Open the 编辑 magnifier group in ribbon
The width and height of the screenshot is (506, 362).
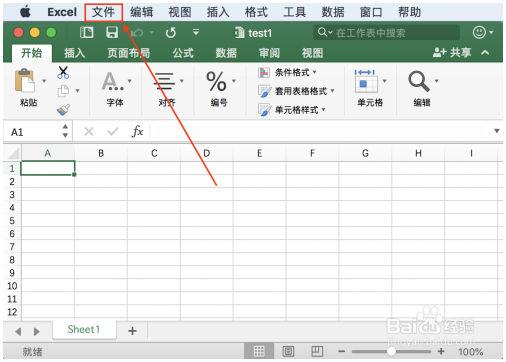[422, 88]
